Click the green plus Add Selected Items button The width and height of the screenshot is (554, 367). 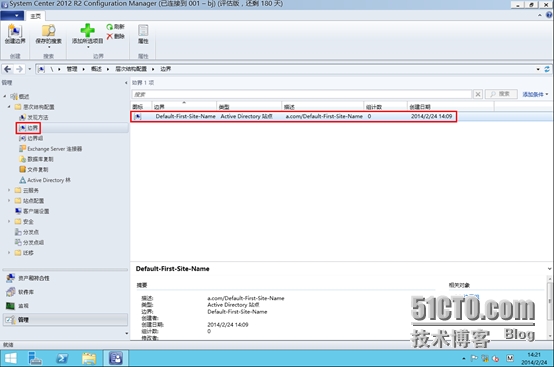pos(87,36)
